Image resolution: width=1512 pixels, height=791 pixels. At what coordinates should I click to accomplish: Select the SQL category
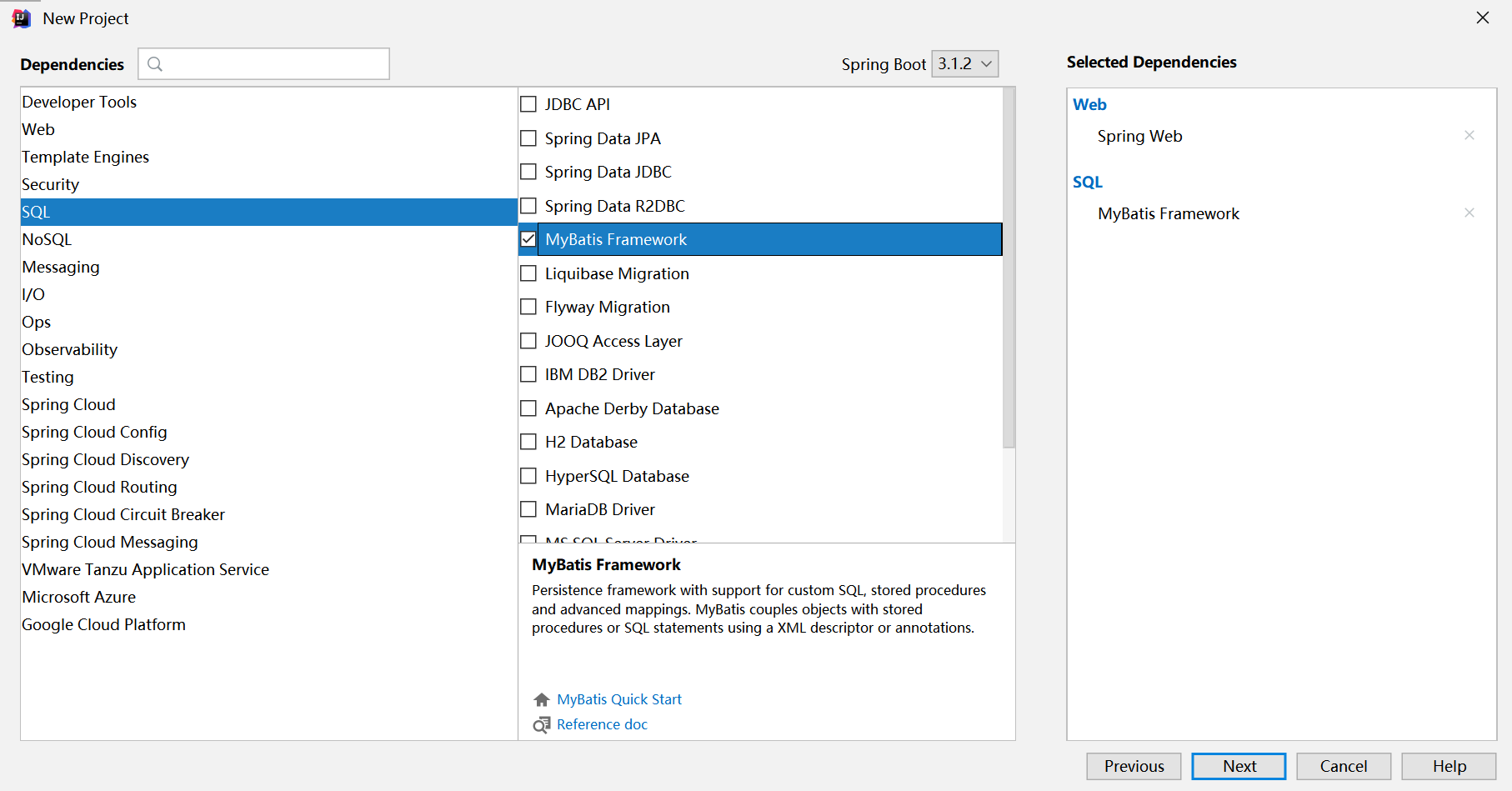click(x=268, y=212)
